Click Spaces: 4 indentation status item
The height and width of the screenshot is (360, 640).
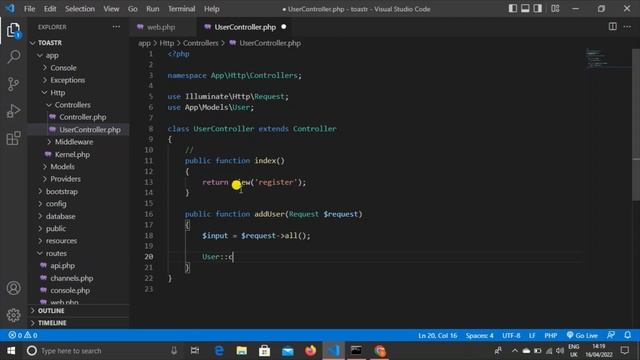coord(480,335)
